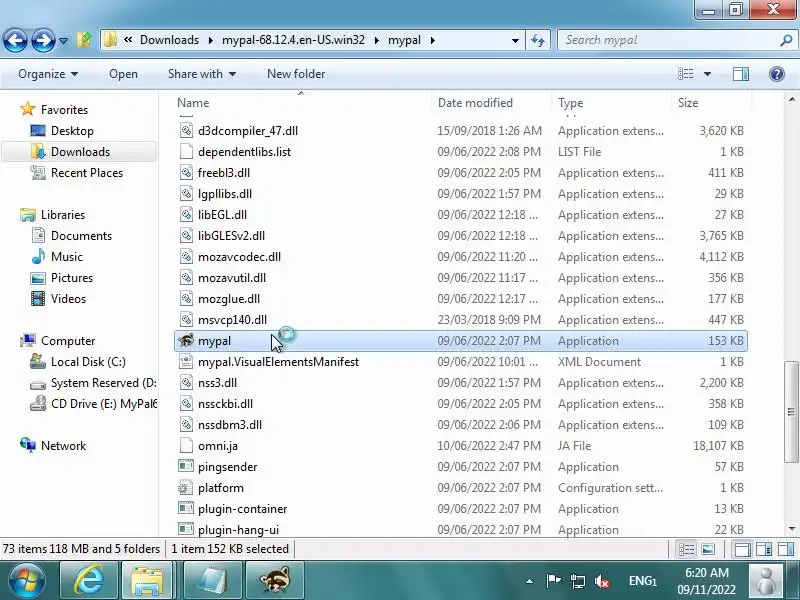The width and height of the screenshot is (800, 600).
Task: Open the Windows Start orb
Action: click(x=26, y=581)
